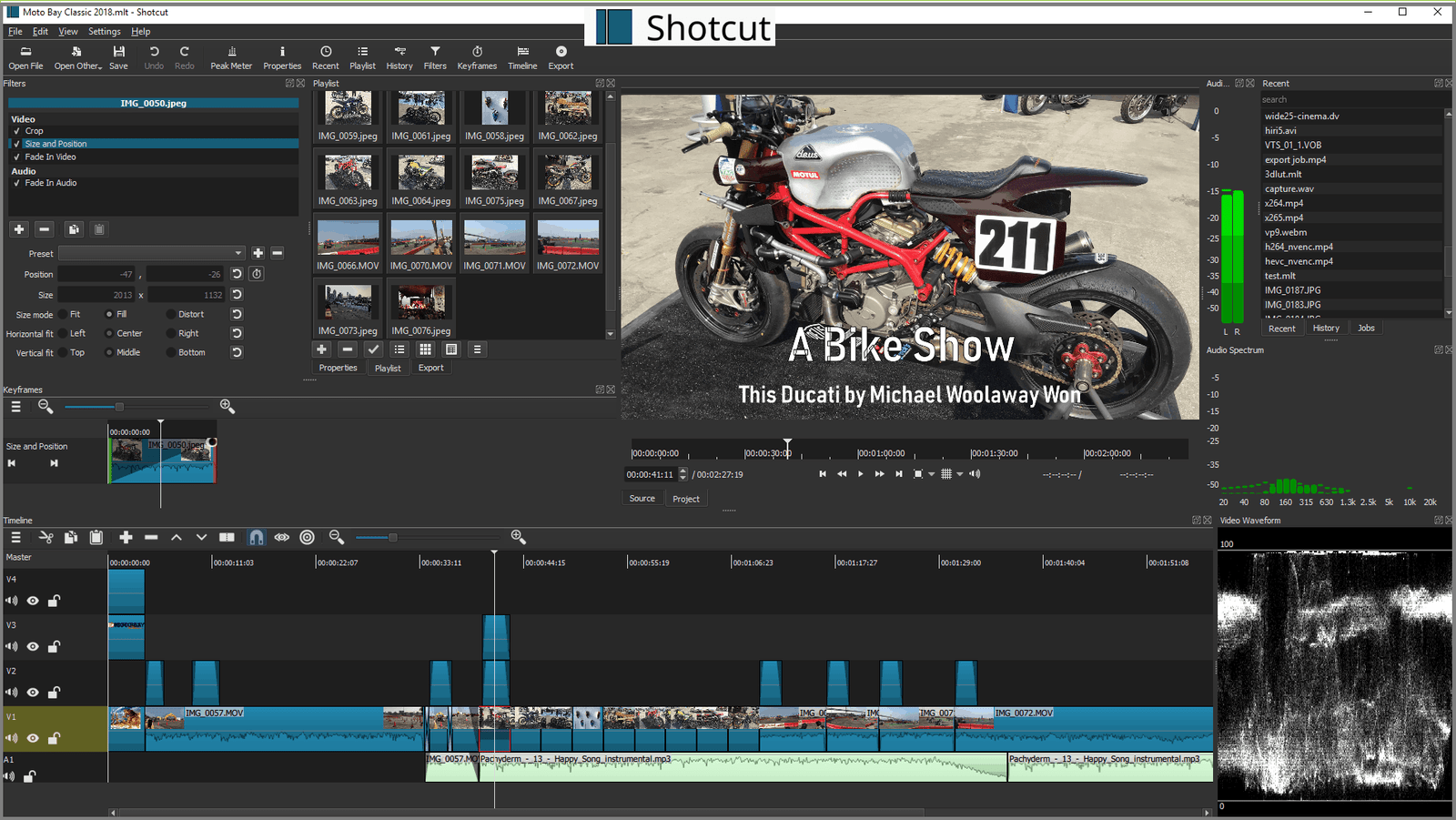
Task: Click the Save toolbar icon
Action: pos(118,57)
